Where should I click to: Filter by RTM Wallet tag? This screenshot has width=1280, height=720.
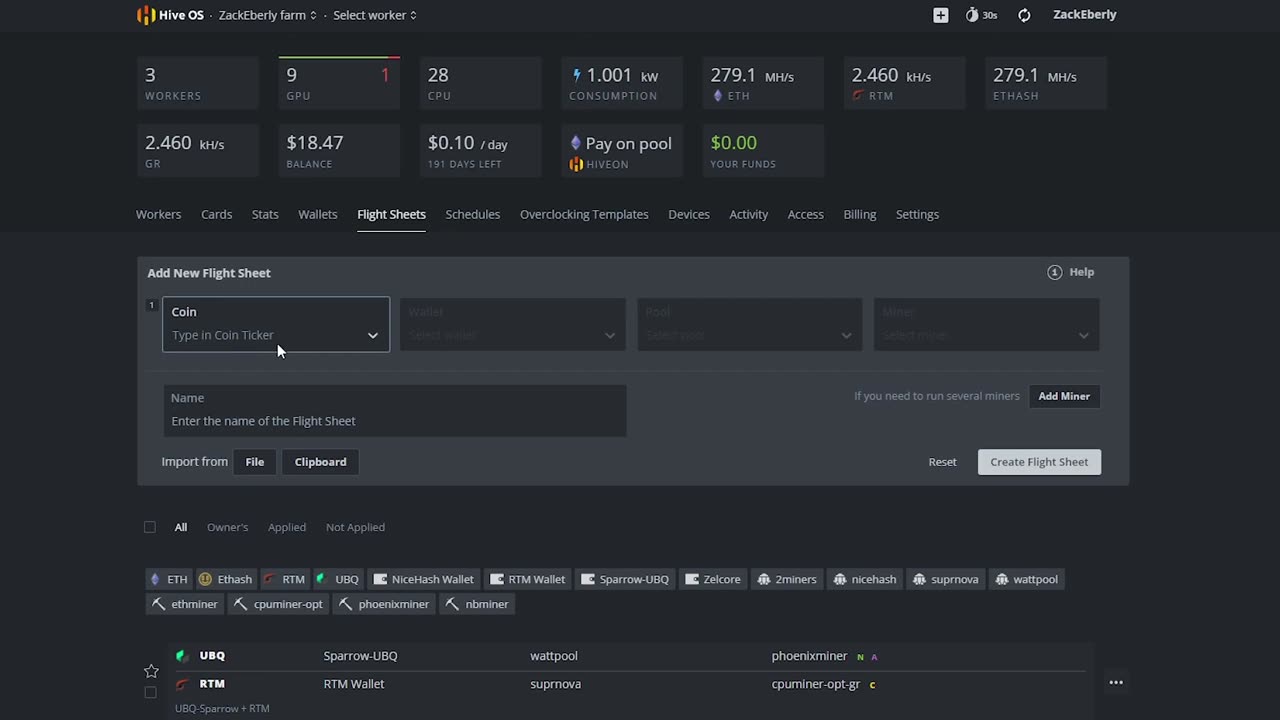528,579
